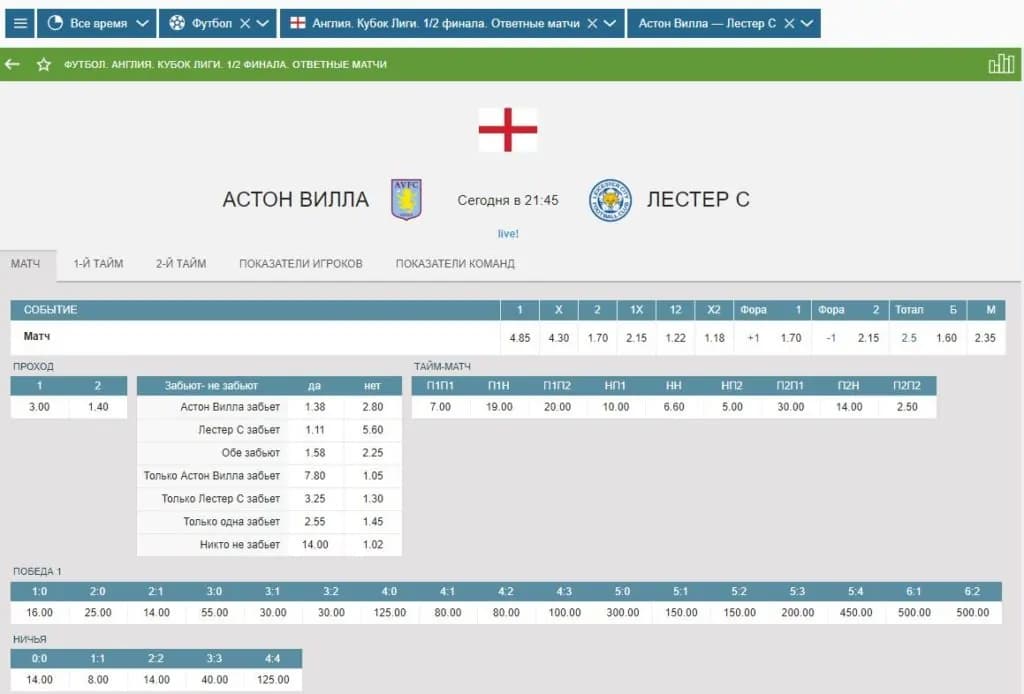Remove the Футбол filter with X

tap(245, 24)
